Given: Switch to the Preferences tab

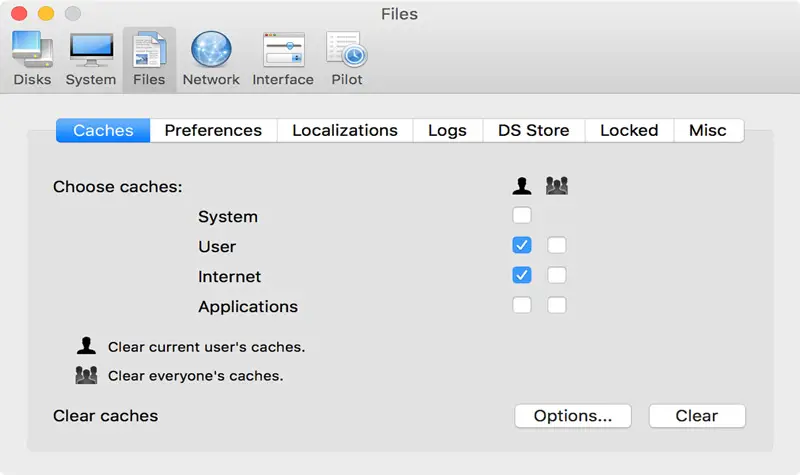Looking at the screenshot, I should [213, 130].
